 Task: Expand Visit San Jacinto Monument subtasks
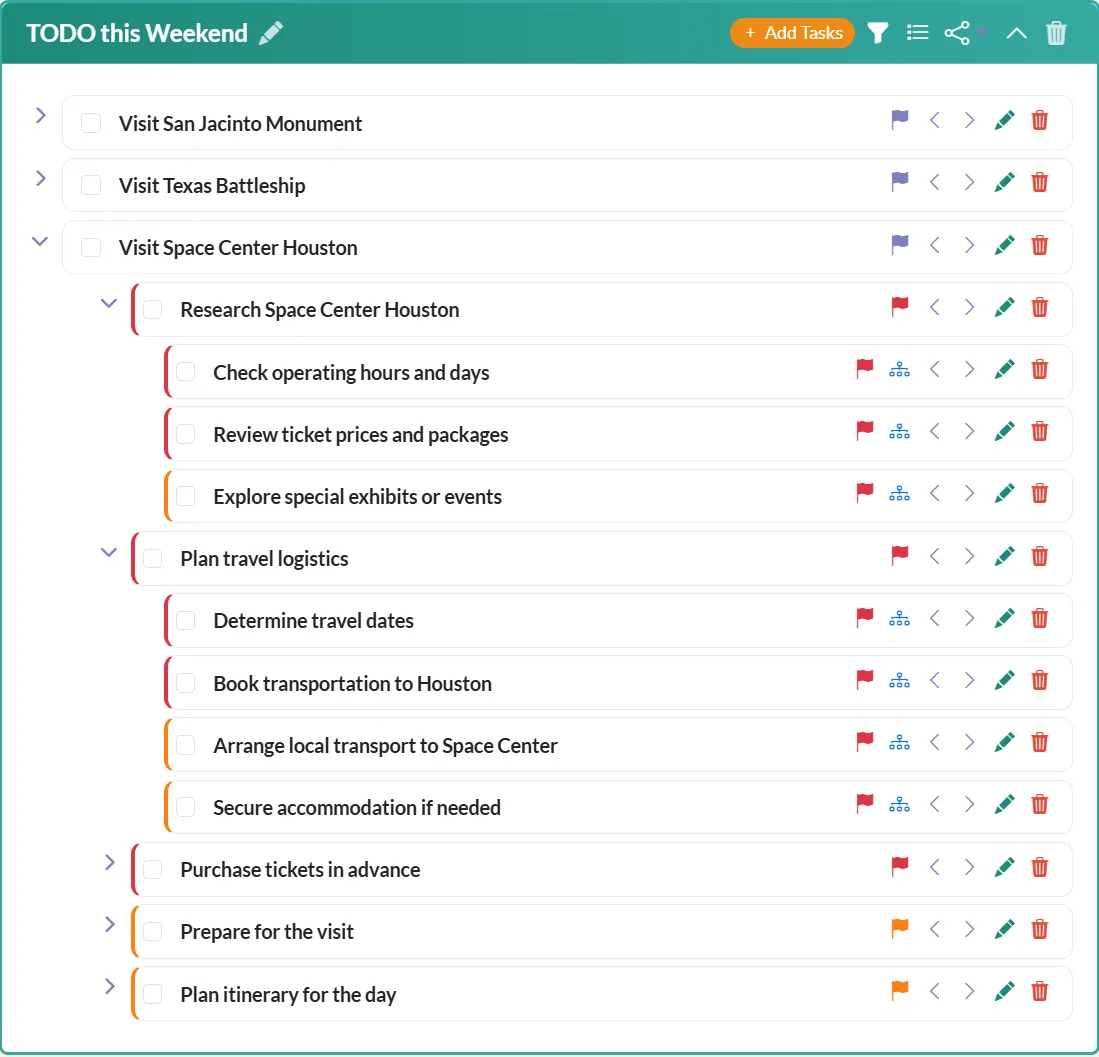click(x=41, y=116)
